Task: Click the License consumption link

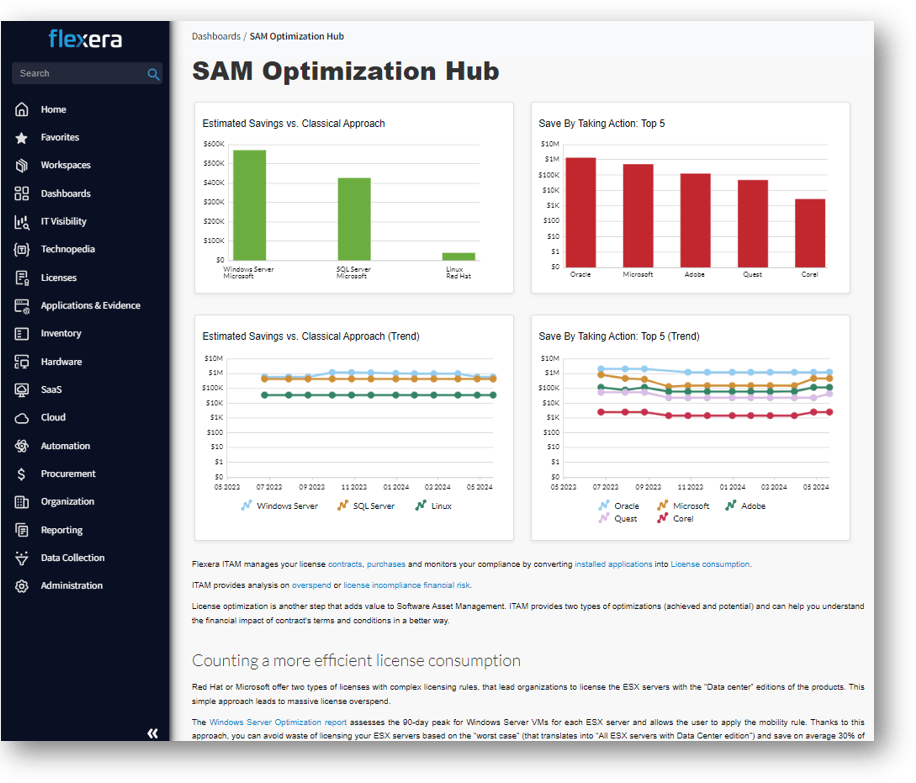Action: click(x=710, y=564)
